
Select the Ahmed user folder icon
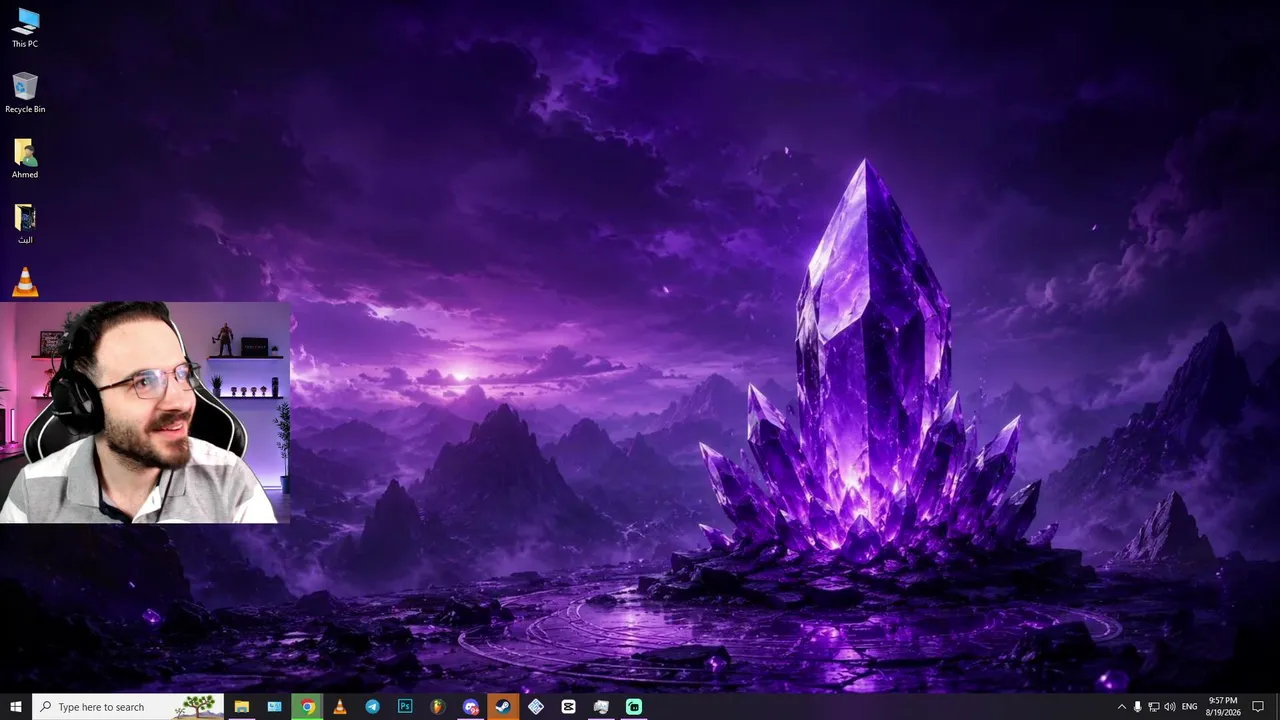(x=25, y=159)
